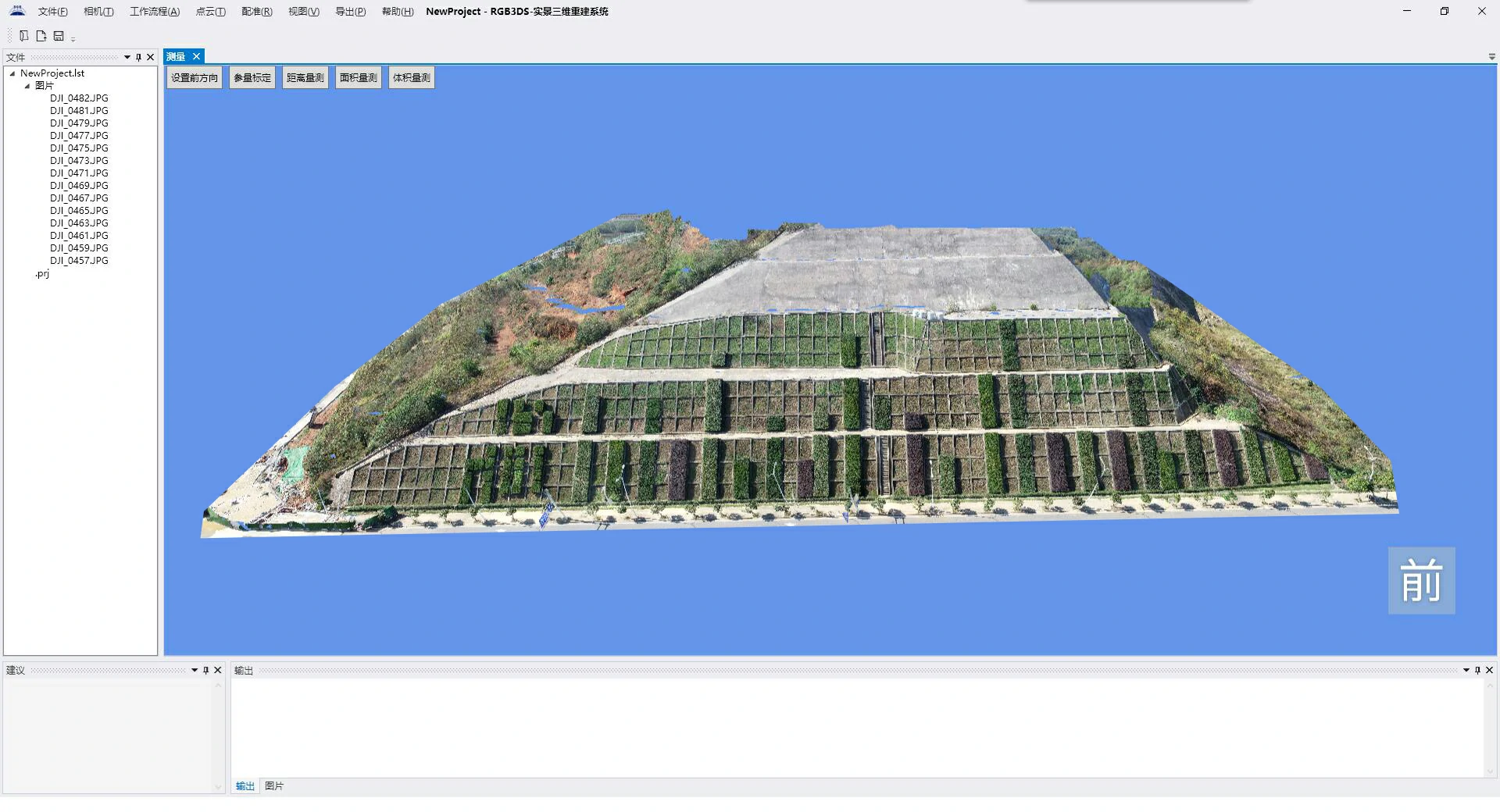Collapse the 图片 folder in file tree
This screenshot has width=1500, height=812.
click(27, 86)
